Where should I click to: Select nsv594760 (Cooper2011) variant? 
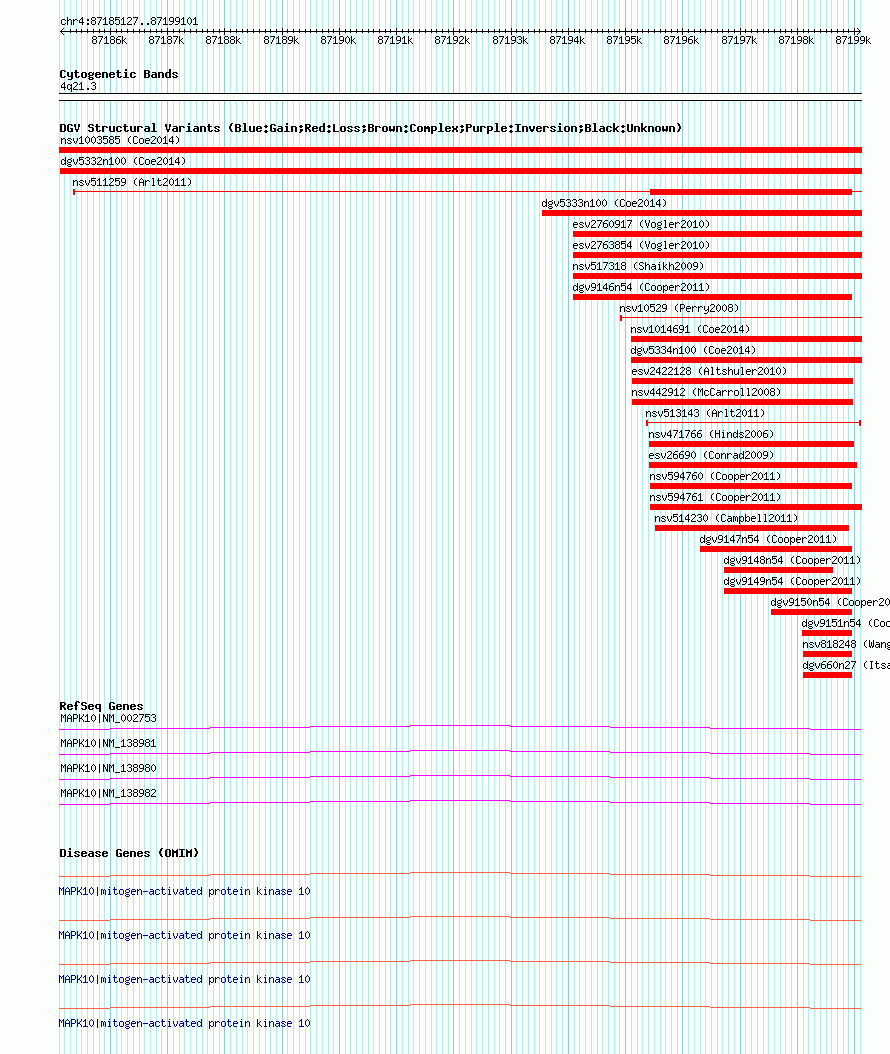[715, 476]
